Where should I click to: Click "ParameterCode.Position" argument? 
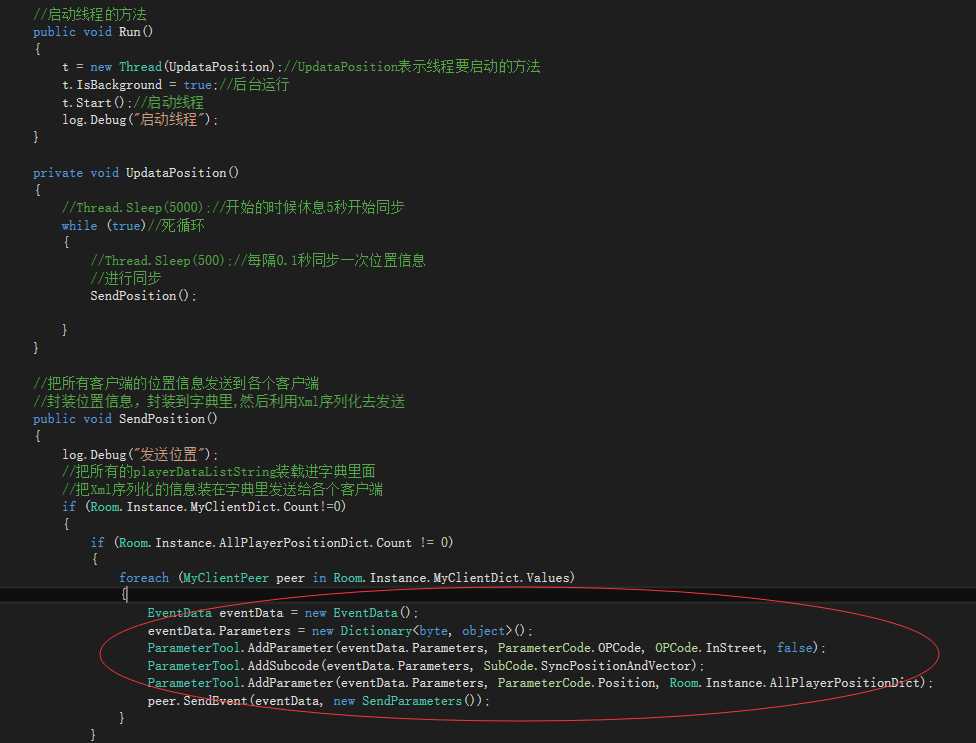coord(577,683)
